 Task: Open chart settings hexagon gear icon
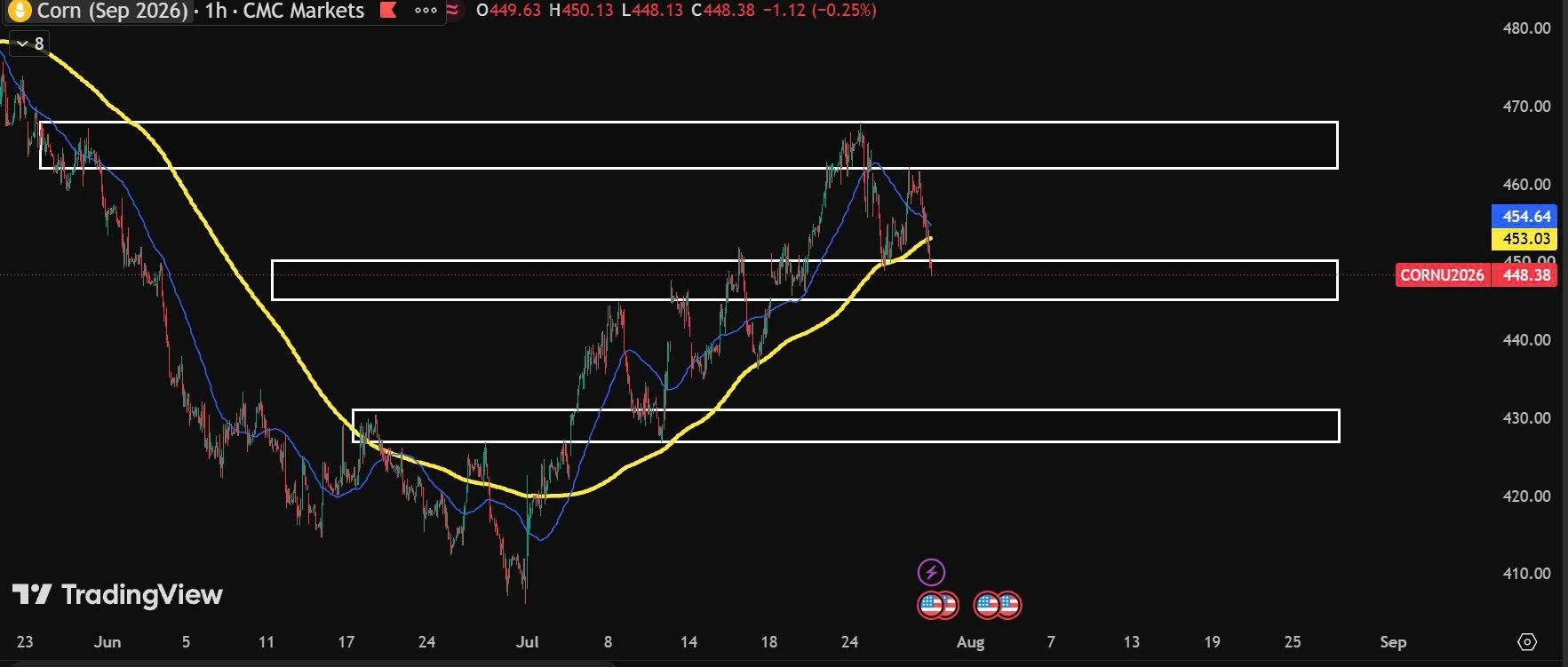tap(1527, 641)
